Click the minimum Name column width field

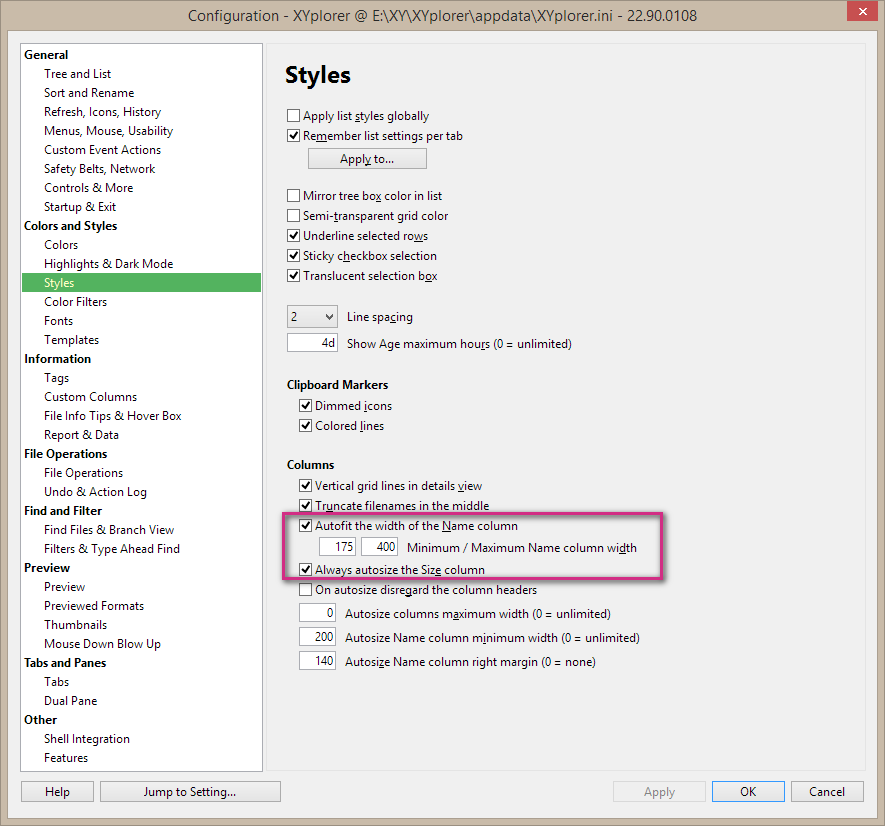point(338,547)
